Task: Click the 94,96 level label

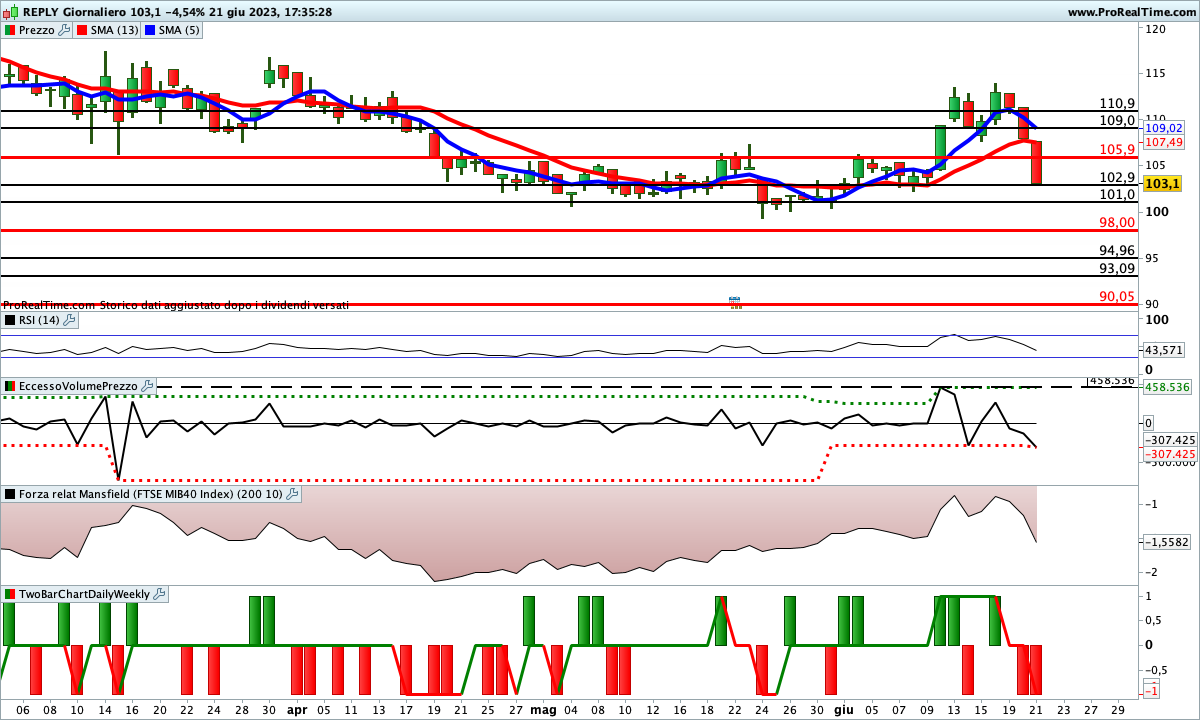Action: pos(1117,250)
